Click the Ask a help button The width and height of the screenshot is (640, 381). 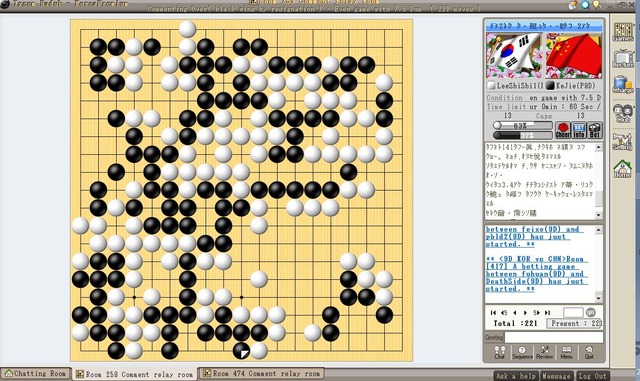pyautogui.click(x=516, y=376)
